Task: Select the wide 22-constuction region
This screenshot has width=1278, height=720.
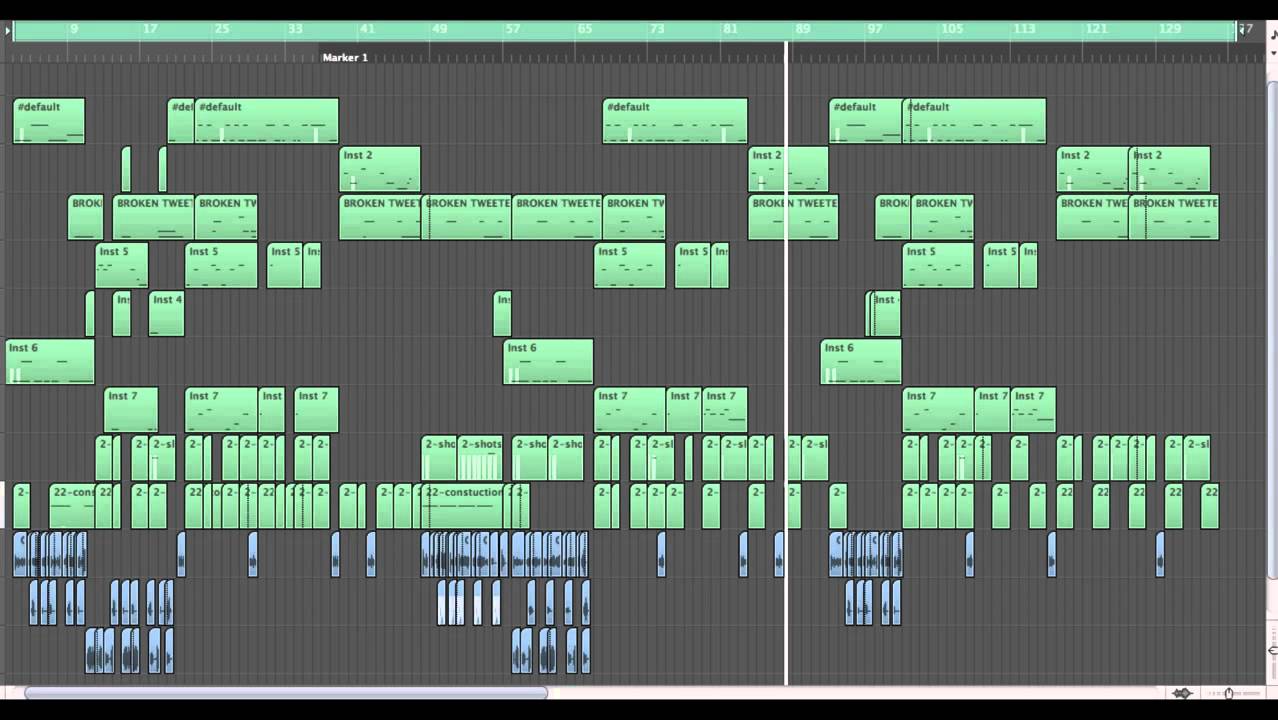Action: pos(463,506)
